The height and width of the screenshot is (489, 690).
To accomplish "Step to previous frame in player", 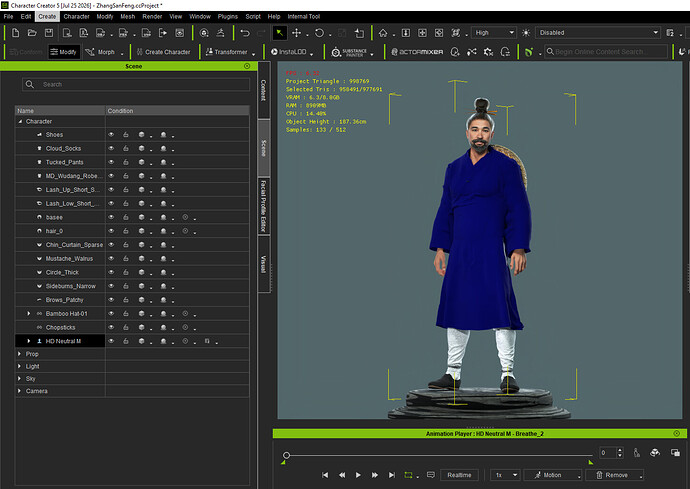I will pyautogui.click(x=342, y=475).
